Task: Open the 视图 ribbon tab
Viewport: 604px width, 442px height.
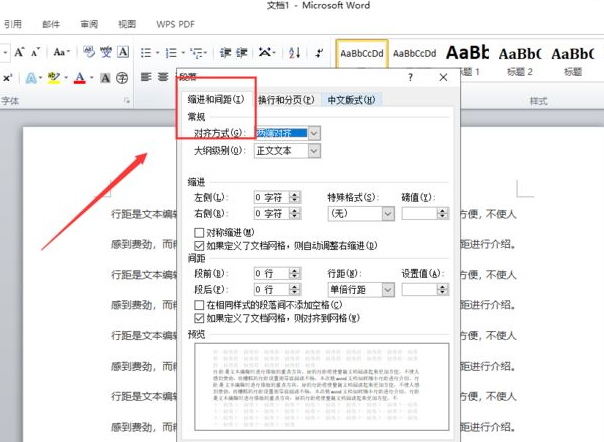Action: (127, 23)
